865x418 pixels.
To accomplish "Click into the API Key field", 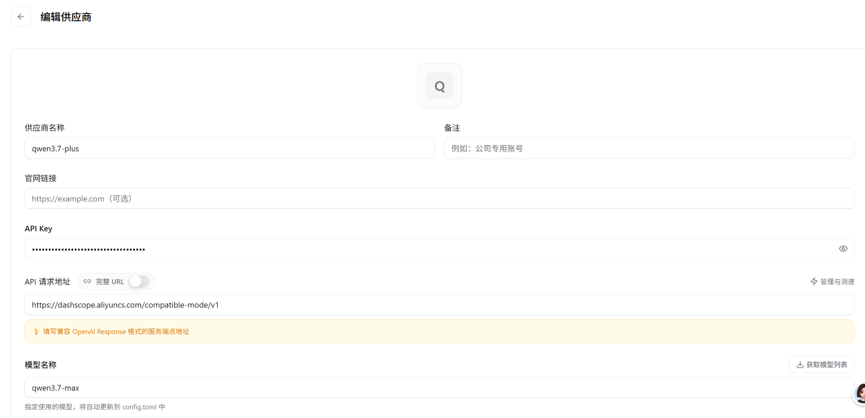I will click(439, 249).
